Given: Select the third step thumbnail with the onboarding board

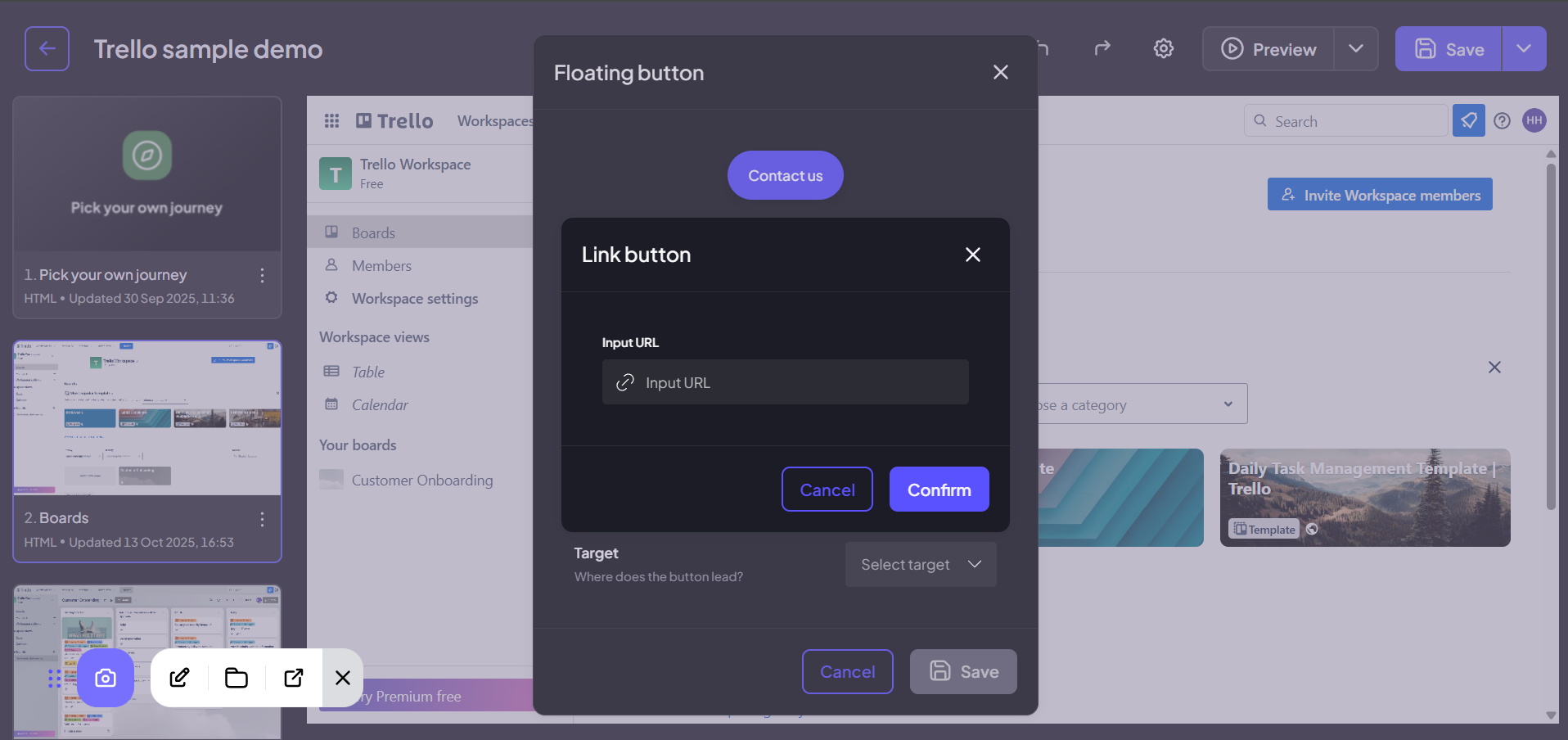Looking at the screenshot, I should pyautogui.click(x=147, y=662).
